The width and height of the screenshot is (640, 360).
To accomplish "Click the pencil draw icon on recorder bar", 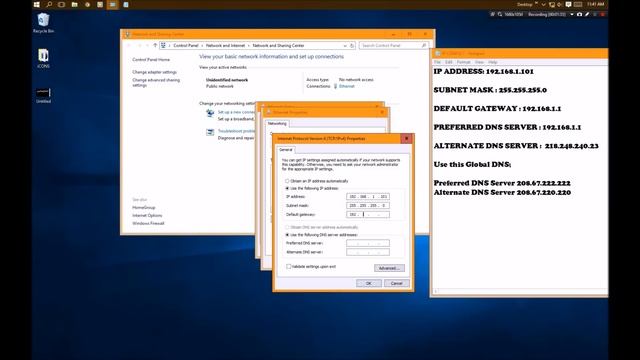I will [587, 14].
